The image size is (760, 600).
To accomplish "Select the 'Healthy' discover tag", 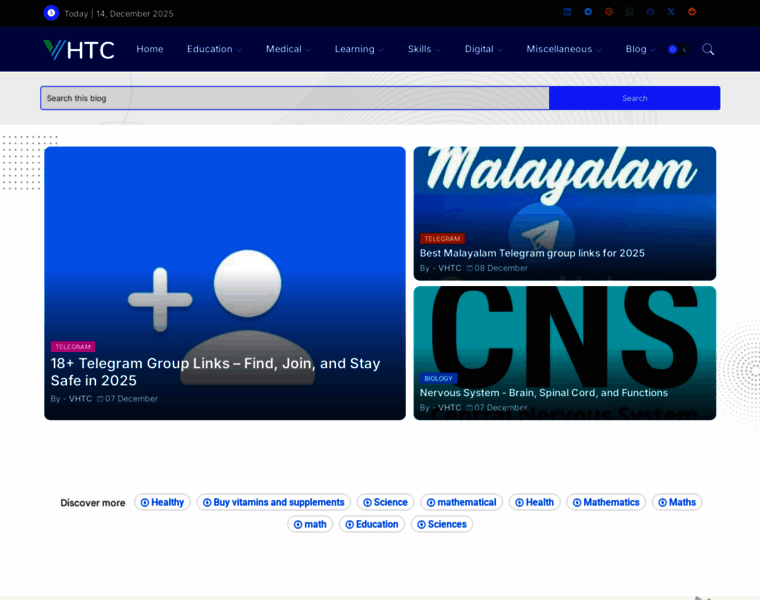I will point(162,502).
